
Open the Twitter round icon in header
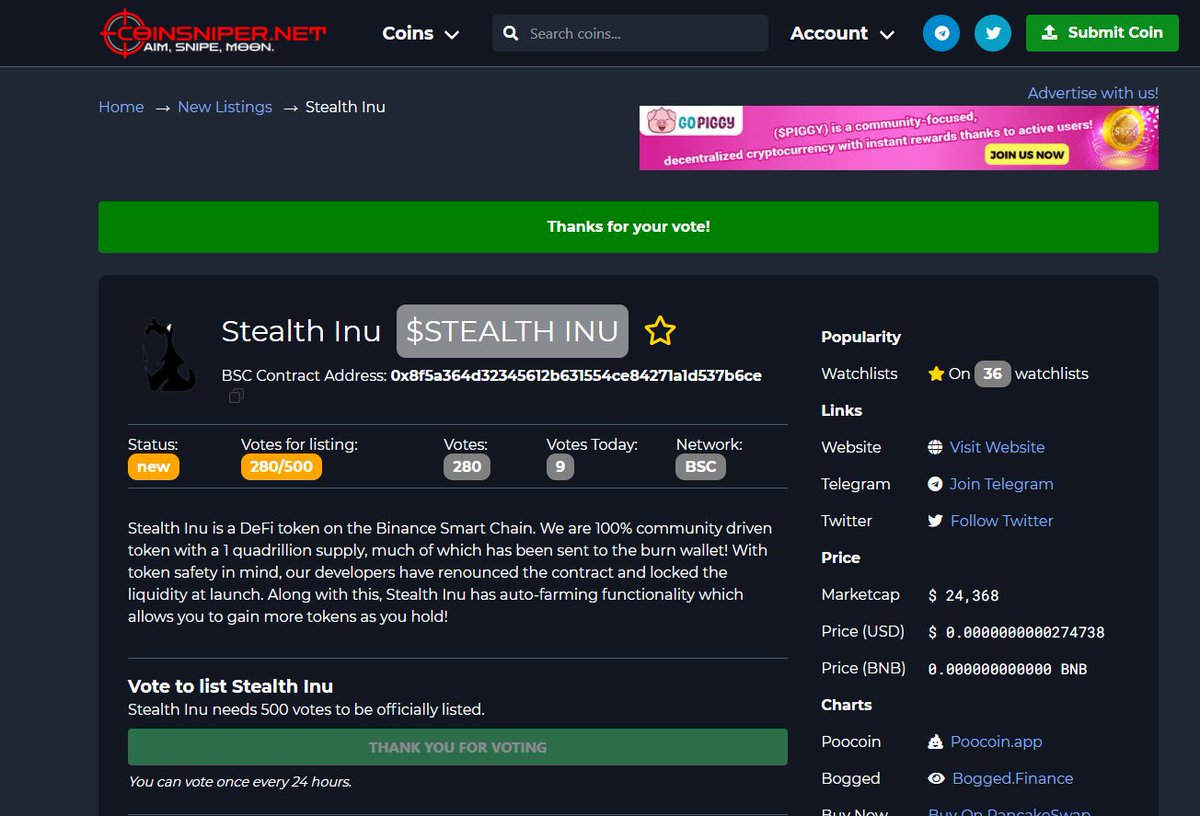tap(993, 33)
